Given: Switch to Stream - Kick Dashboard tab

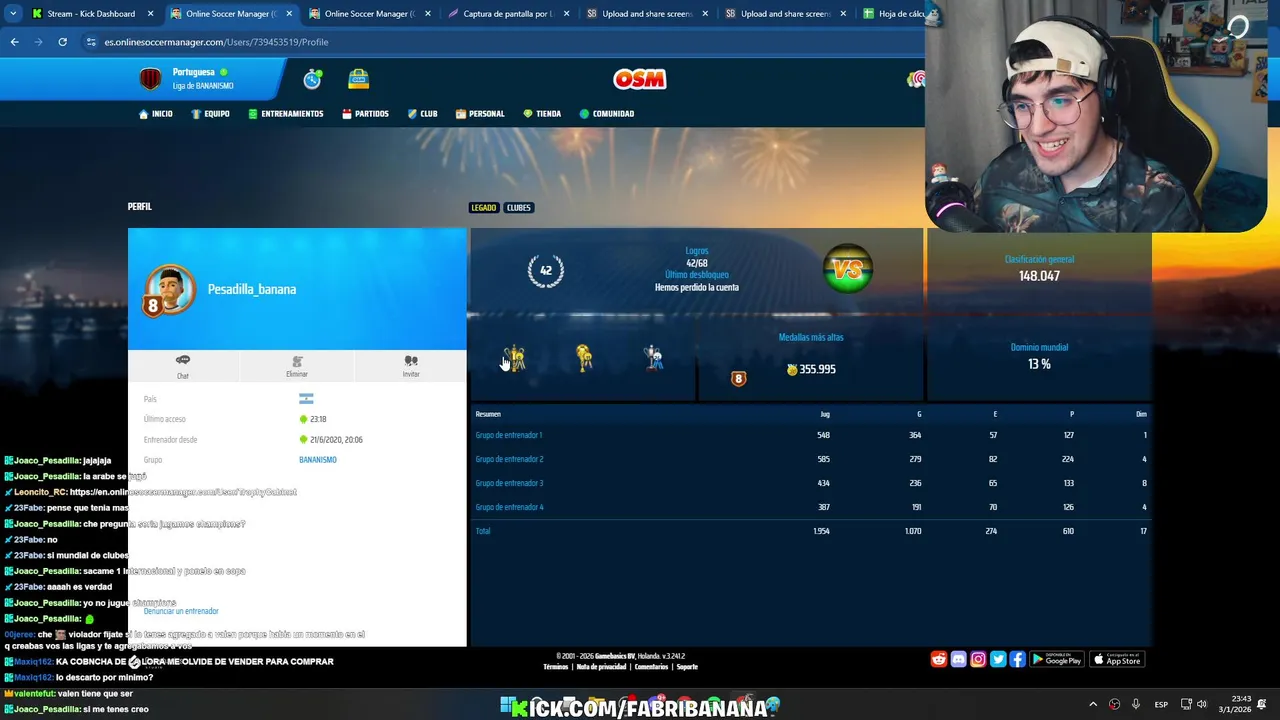Looking at the screenshot, I should (x=90, y=14).
